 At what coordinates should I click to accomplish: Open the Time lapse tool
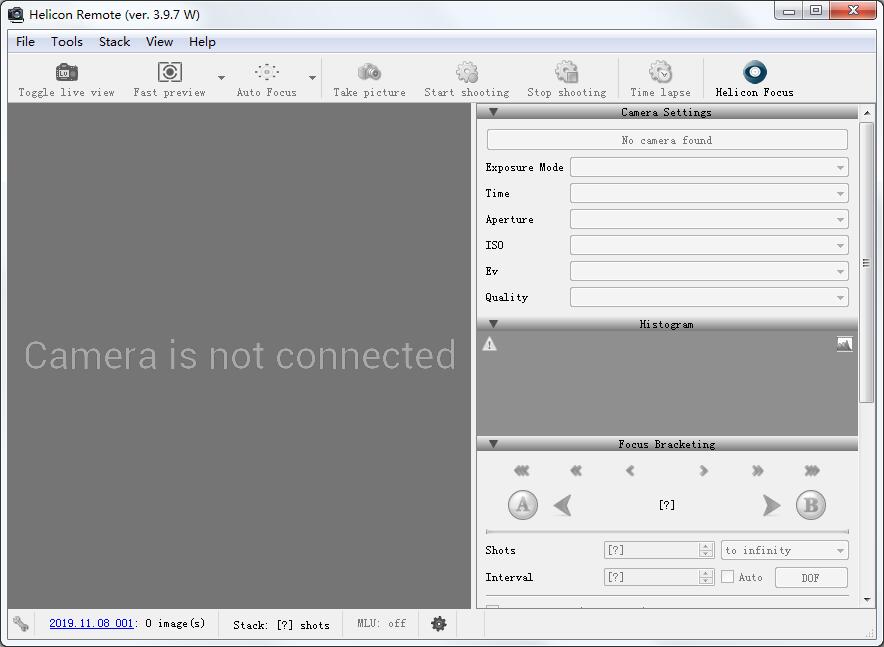pos(660,73)
